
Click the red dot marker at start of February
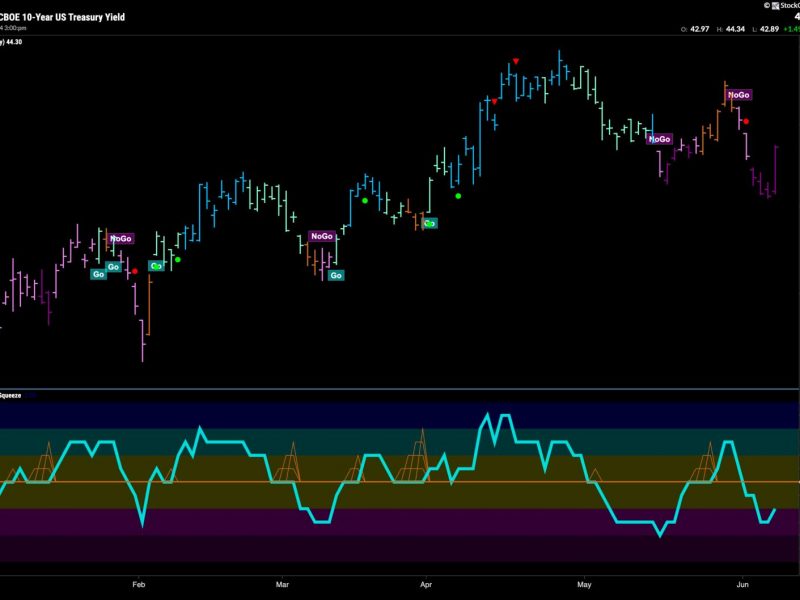135,271
